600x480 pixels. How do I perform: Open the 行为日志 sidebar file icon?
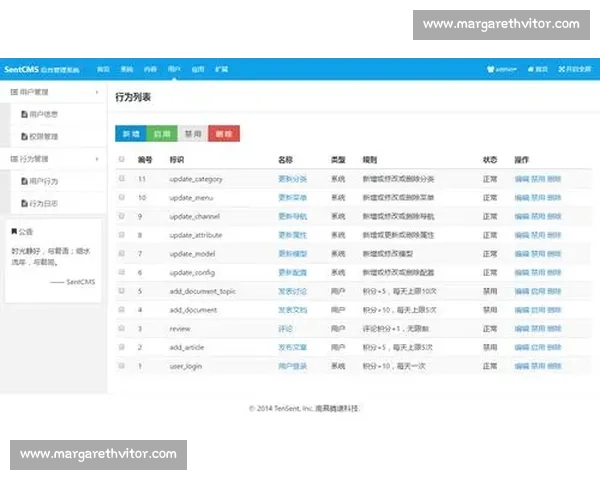[x=24, y=203]
